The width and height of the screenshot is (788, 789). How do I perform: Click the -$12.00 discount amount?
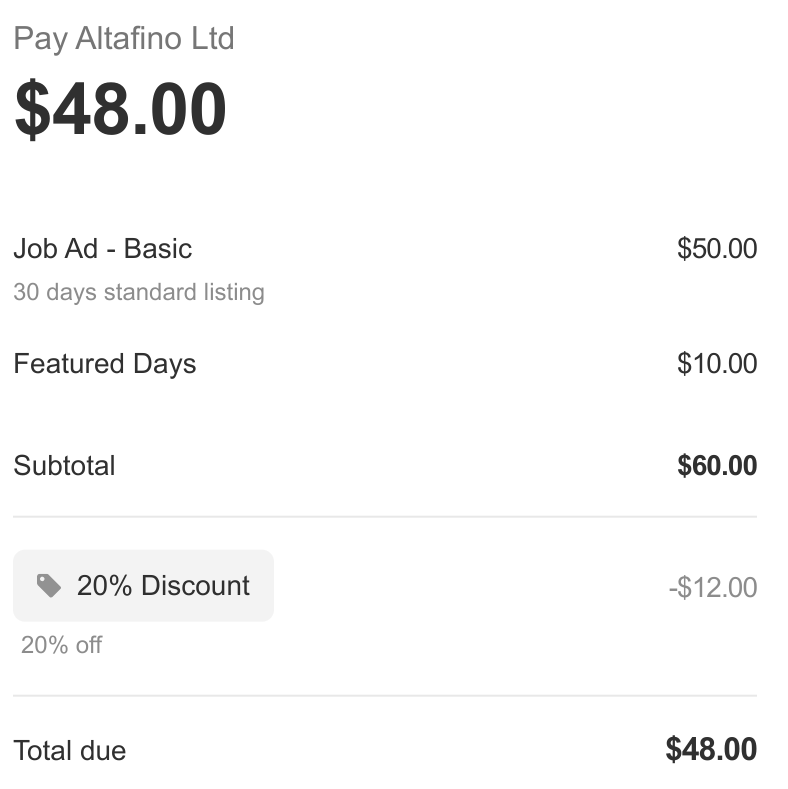pyautogui.click(x=712, y=587)
